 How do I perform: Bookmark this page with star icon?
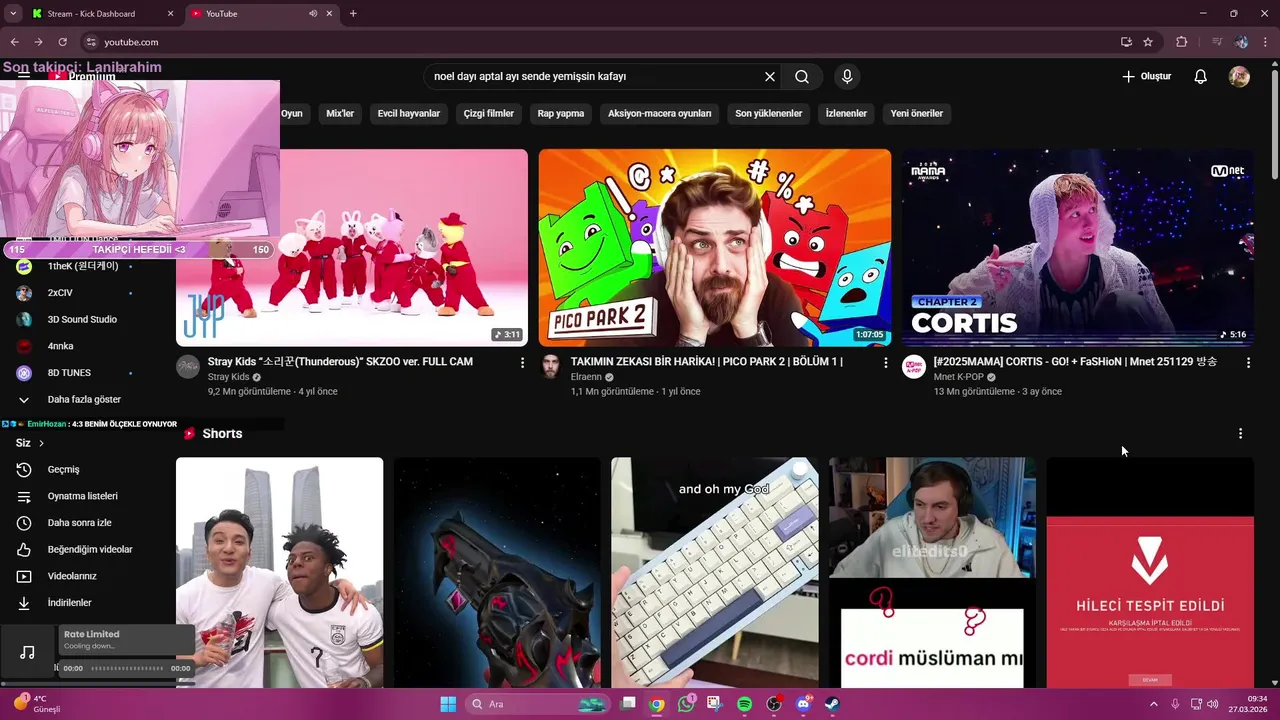(1148, 42)
